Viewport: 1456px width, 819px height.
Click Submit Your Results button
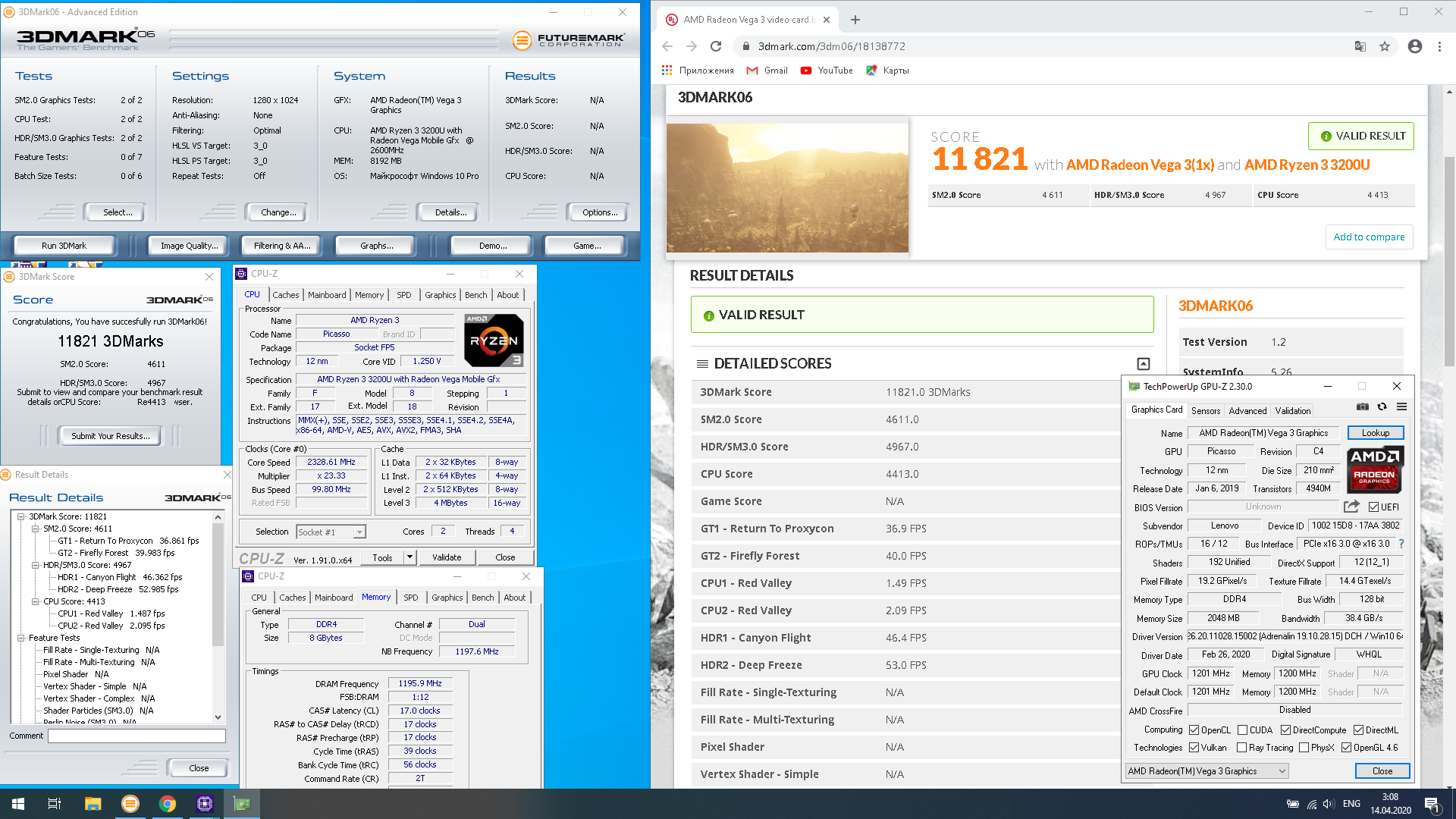pos(111,436)
